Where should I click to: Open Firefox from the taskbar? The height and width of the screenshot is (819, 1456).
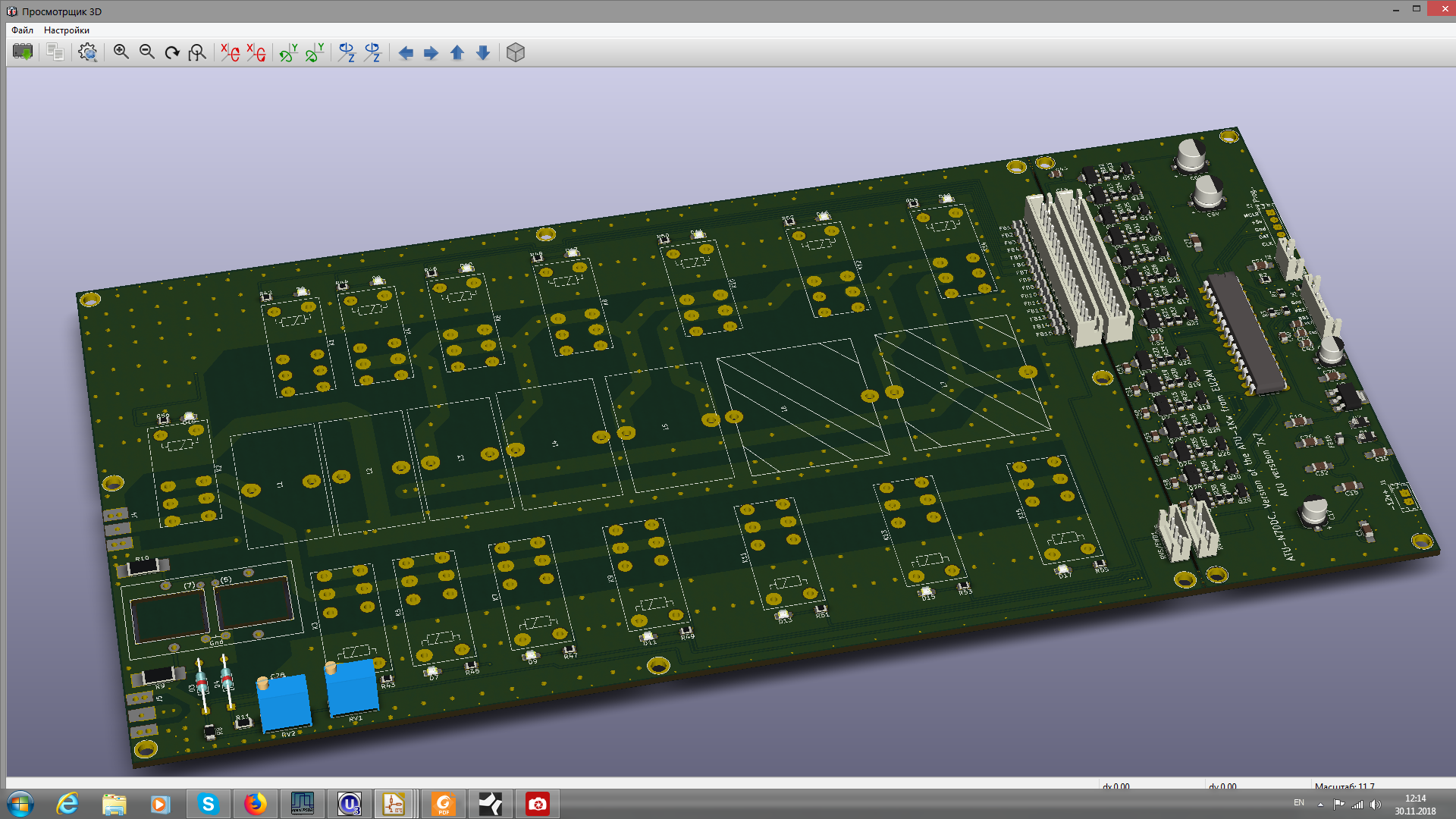256,804
